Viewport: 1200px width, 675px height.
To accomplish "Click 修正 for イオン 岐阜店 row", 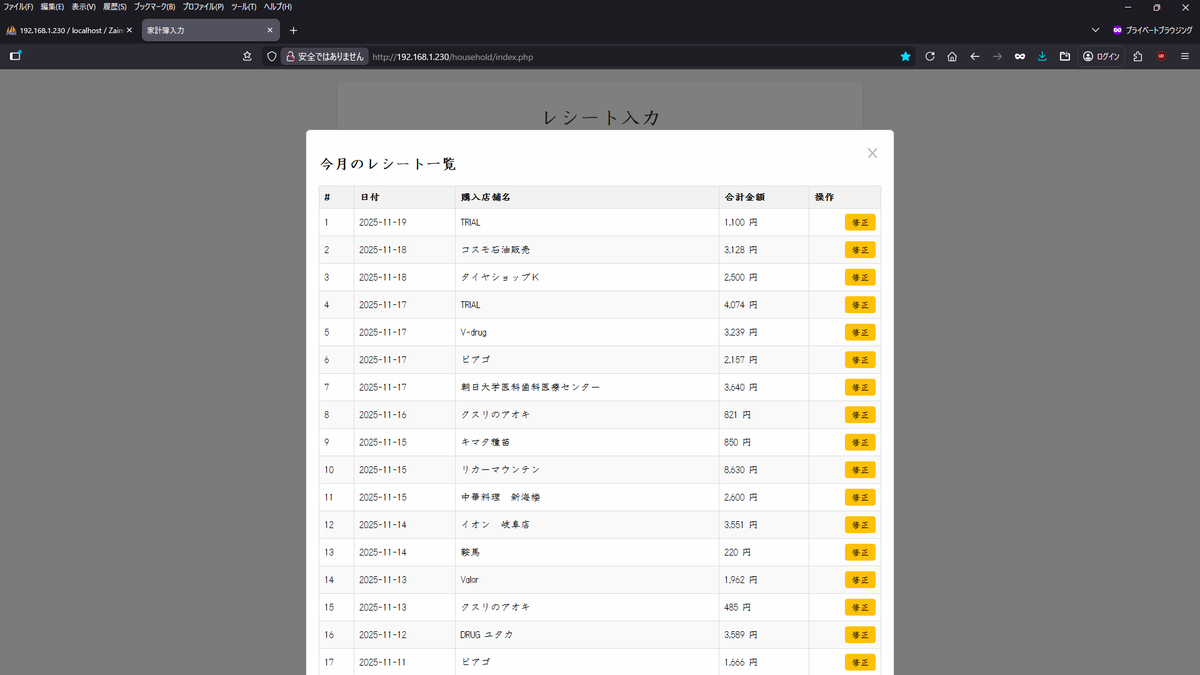I will pos(860,525).
